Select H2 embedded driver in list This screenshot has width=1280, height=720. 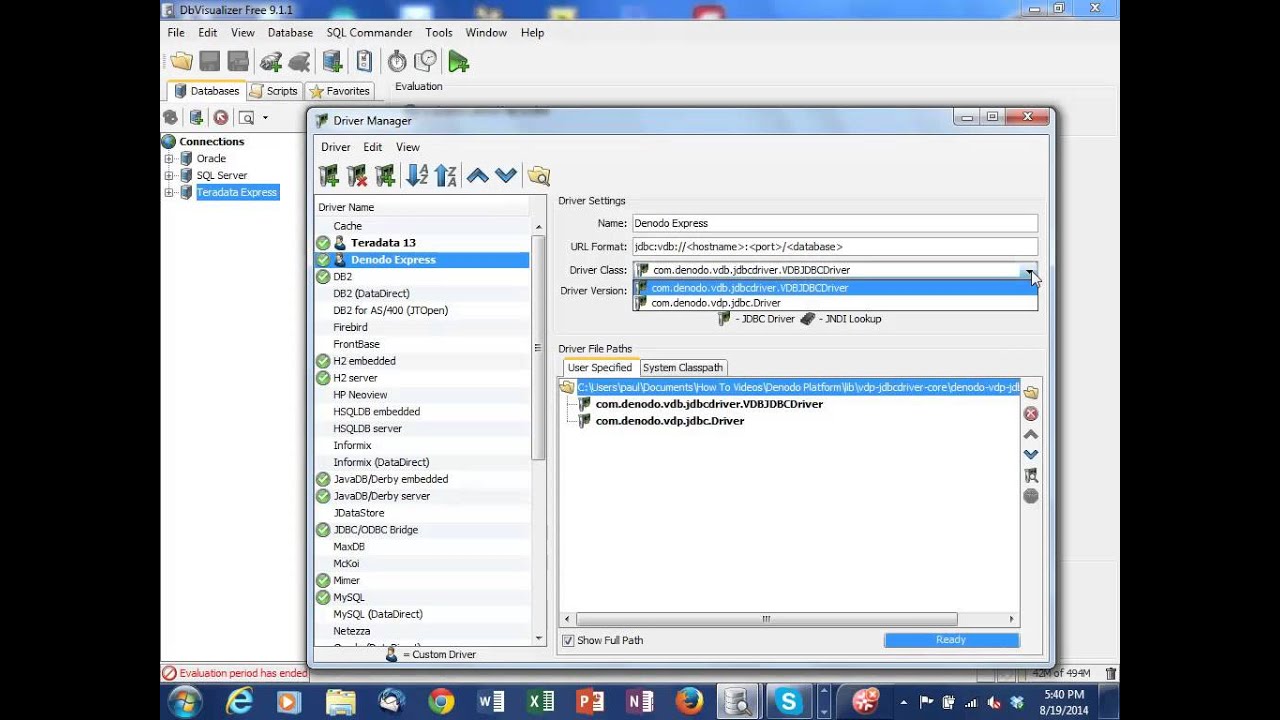364,361
